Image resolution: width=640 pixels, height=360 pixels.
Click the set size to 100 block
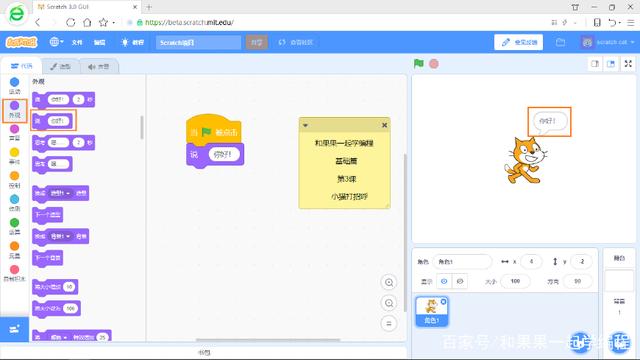(56, 308)
